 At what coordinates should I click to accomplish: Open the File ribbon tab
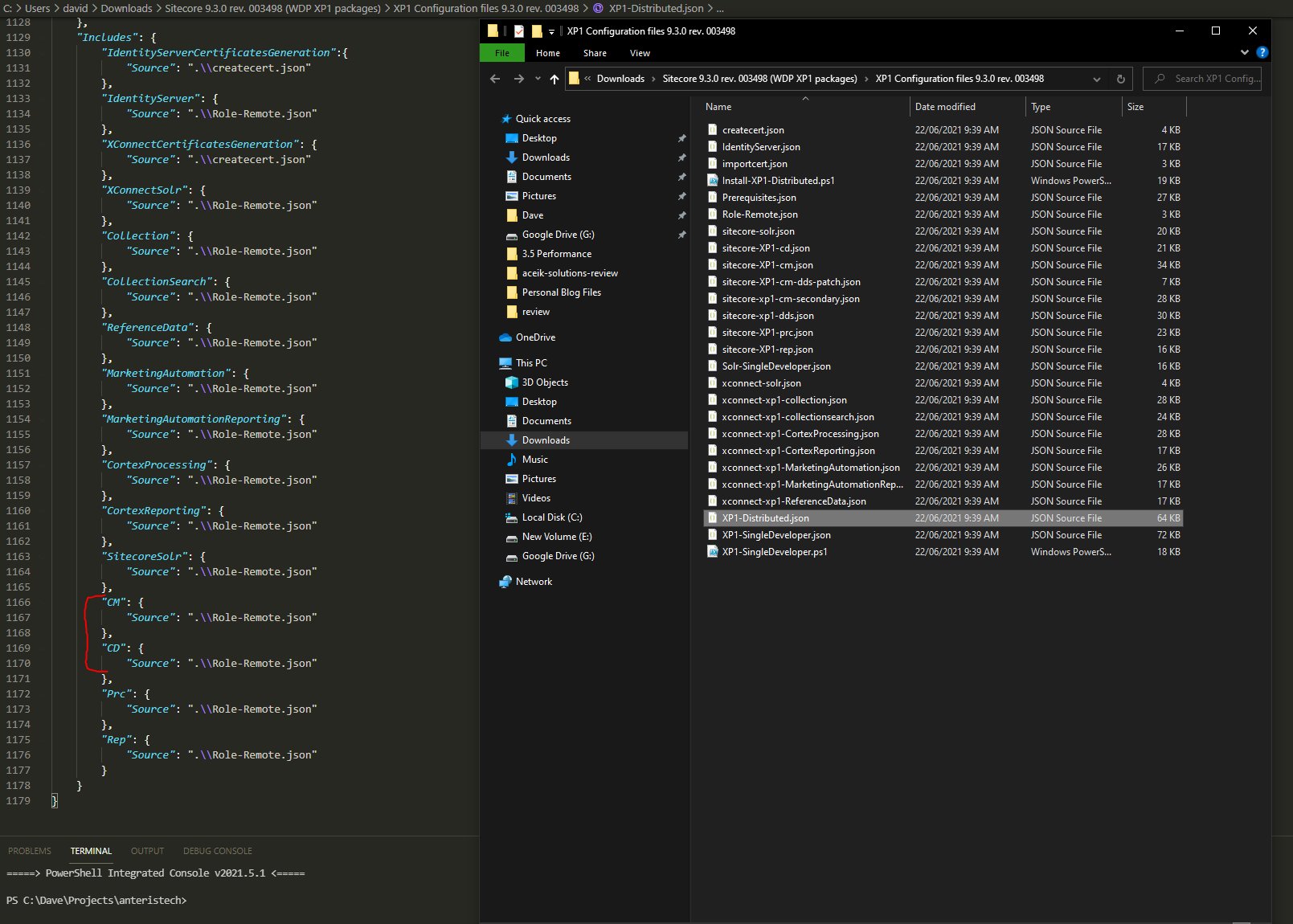(x=502, y=53)
